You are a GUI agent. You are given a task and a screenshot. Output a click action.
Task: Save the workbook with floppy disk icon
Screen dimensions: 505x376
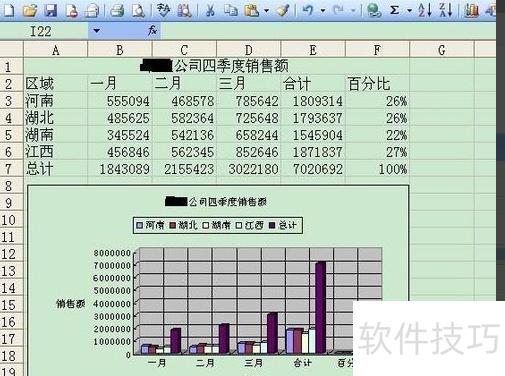(x=51, y=10)
